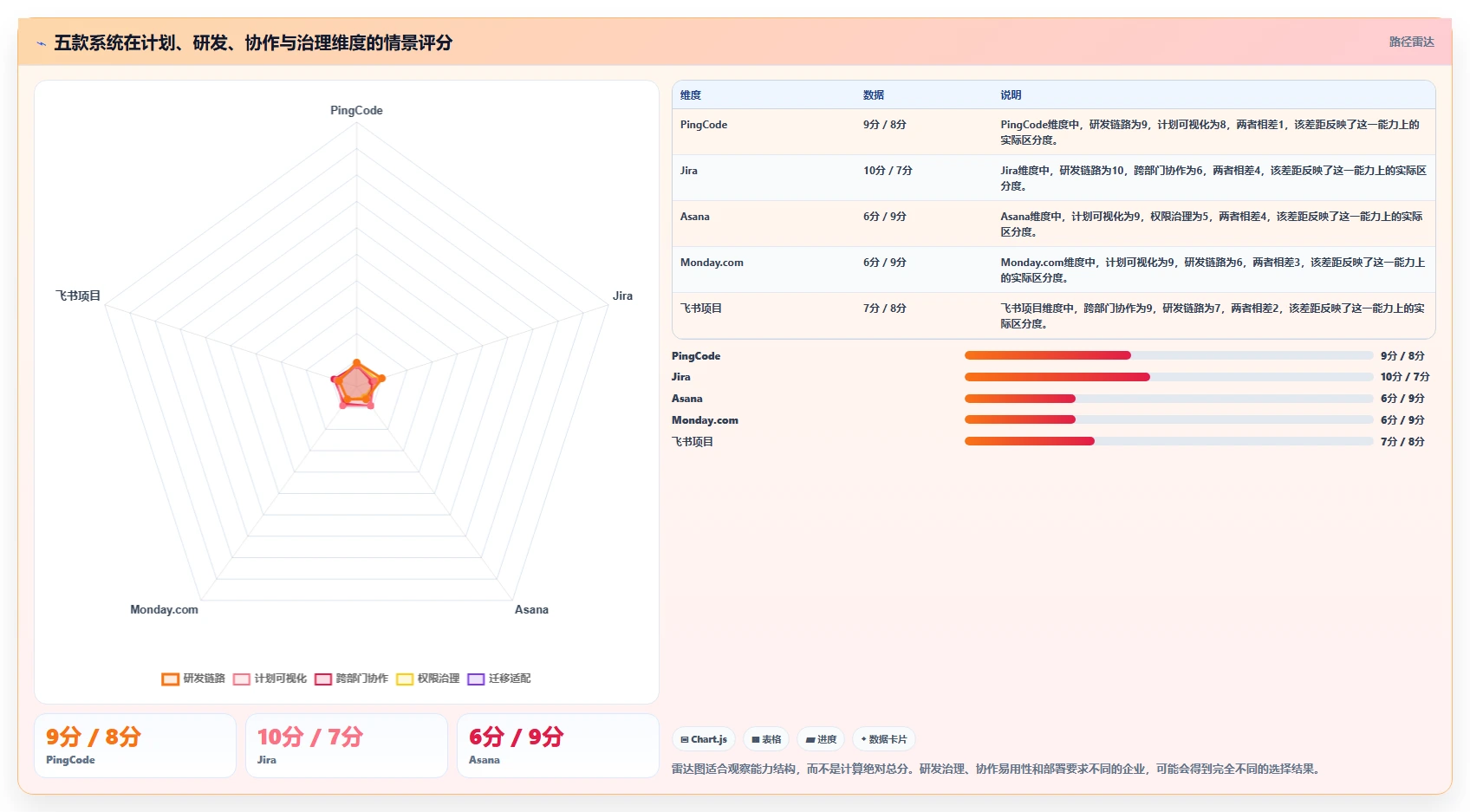
Task: Click the page title 五款系统…情景评分
Action: pyautogui.click(x=253, y=42)
